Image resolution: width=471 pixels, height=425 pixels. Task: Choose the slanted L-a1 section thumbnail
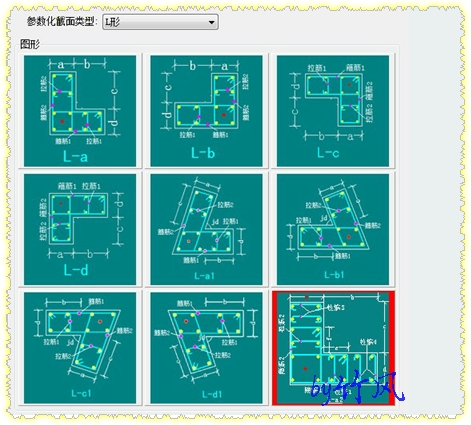tap(206, 229)
